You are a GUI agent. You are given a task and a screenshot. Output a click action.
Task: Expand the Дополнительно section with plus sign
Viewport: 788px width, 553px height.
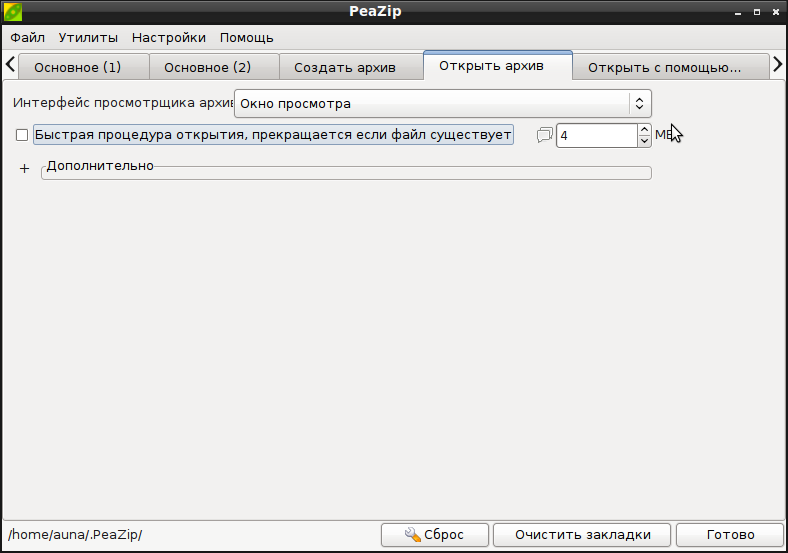pos(24,168)
